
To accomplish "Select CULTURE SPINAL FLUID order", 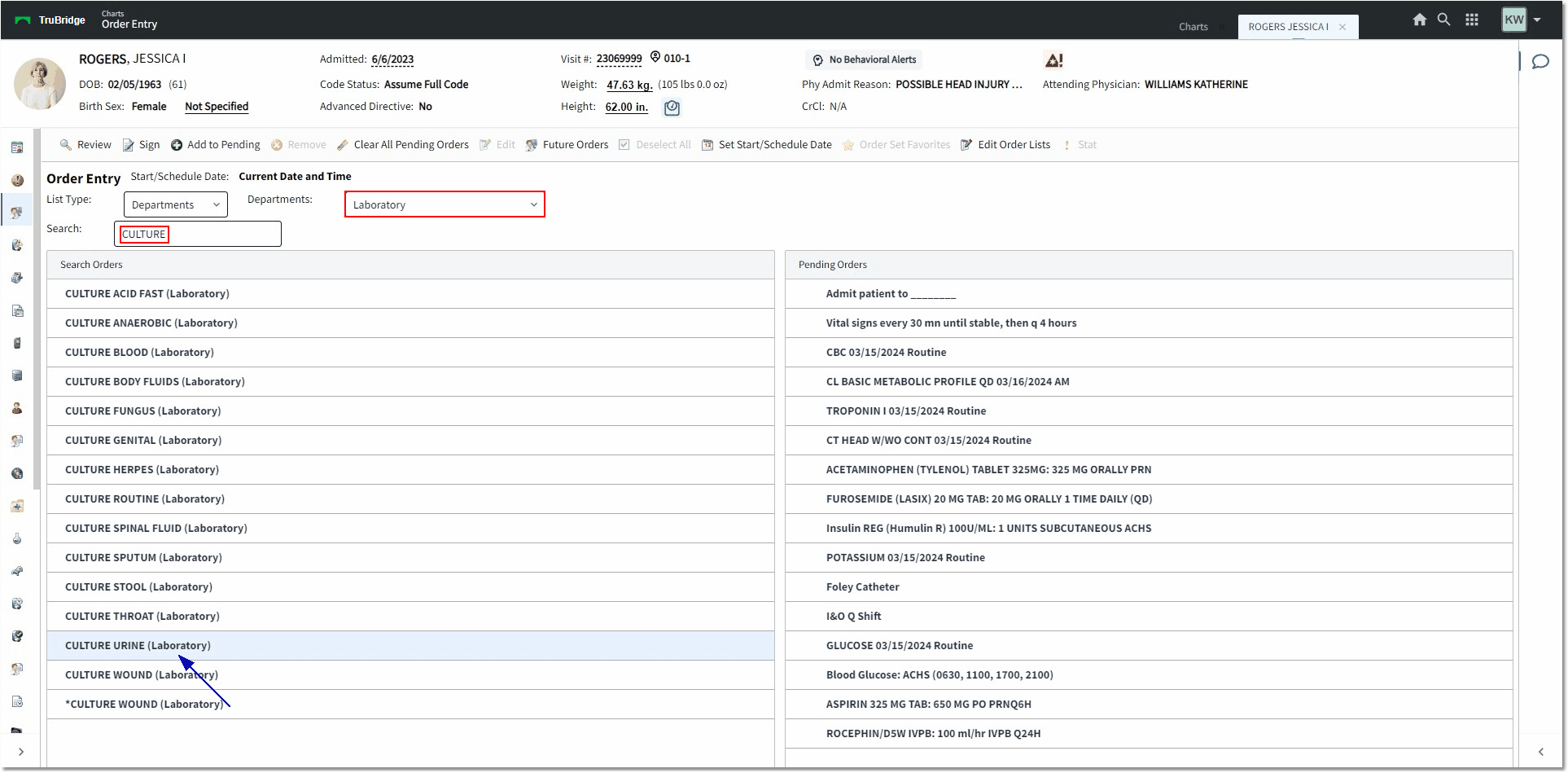I will click(x=410, y=529).
